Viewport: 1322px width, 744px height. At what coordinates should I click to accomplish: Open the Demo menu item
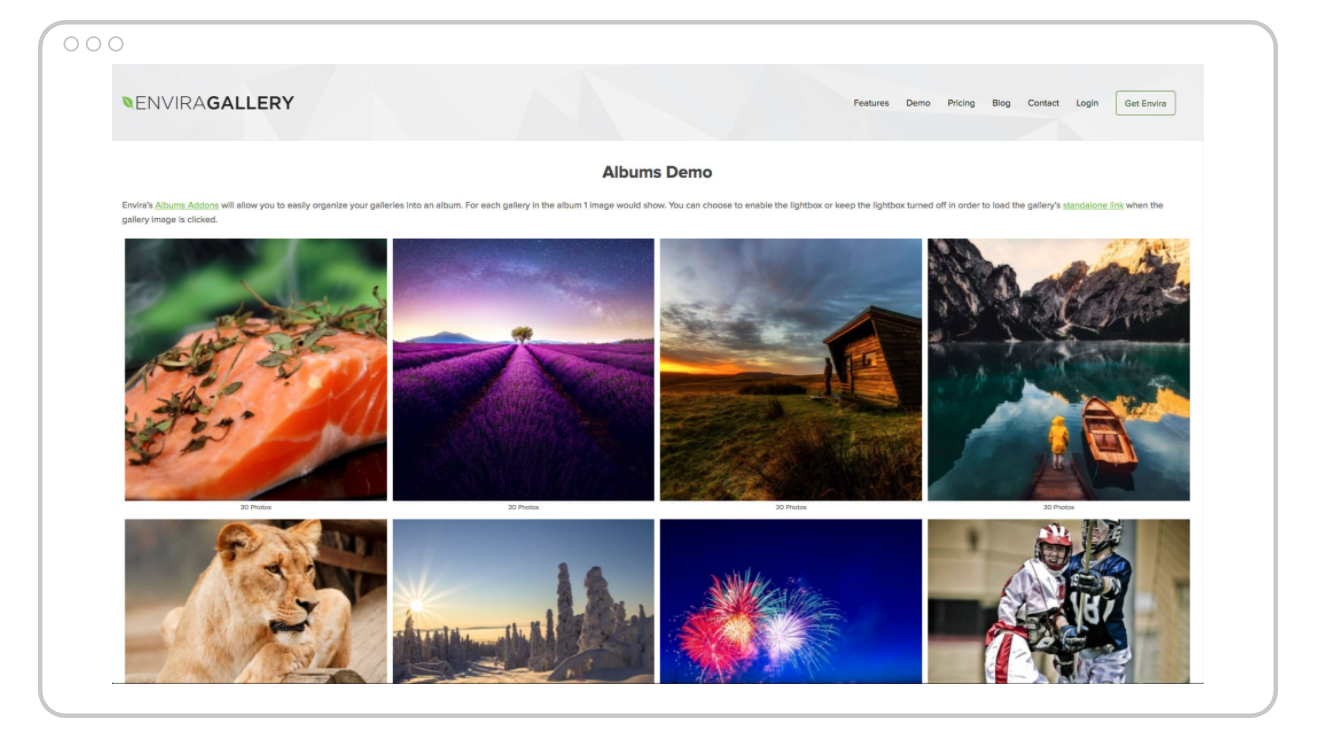[918, 103]
